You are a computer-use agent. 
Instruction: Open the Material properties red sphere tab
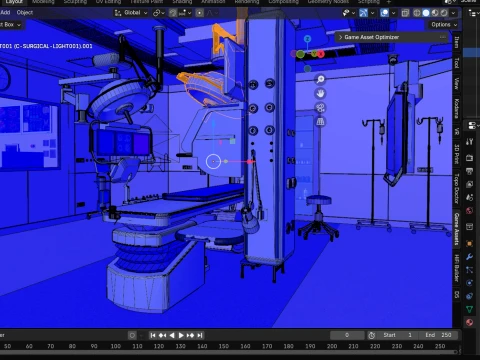469,322
